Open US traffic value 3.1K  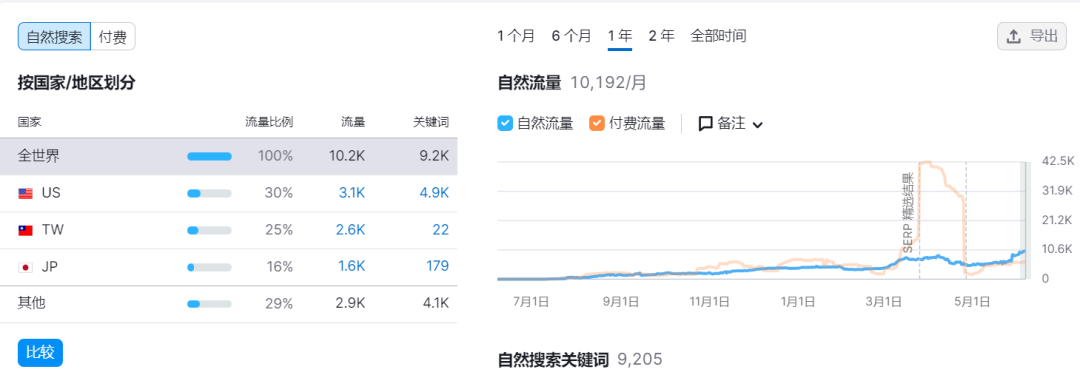(352, 193)
